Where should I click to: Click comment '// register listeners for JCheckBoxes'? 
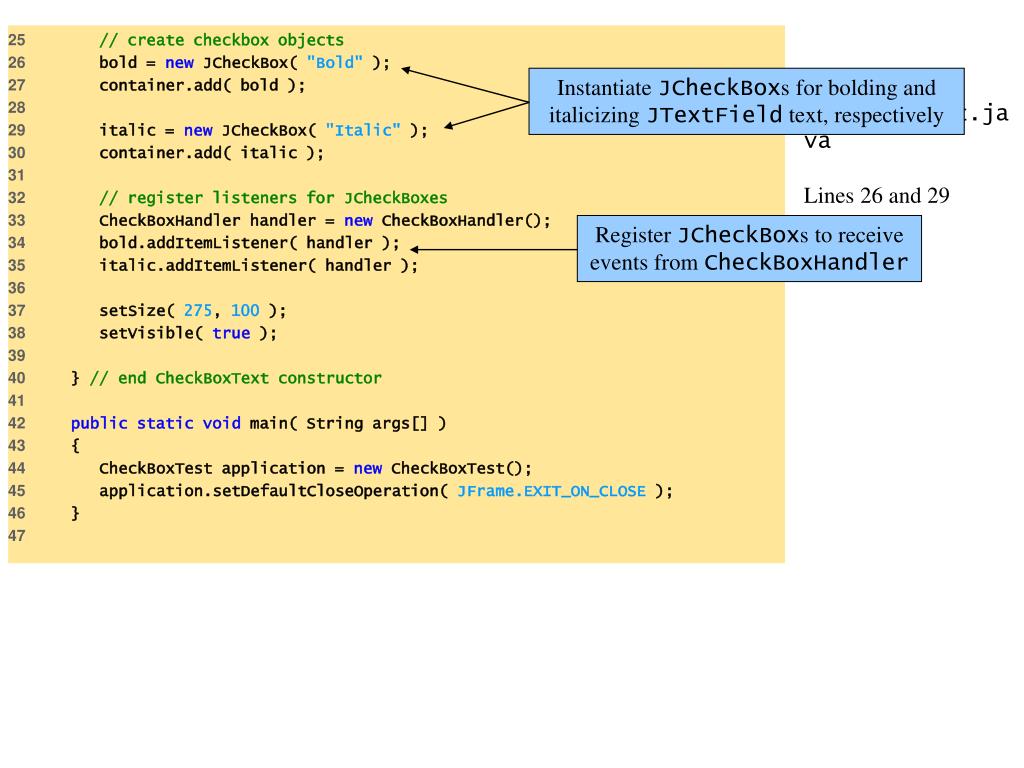point(273,198)
